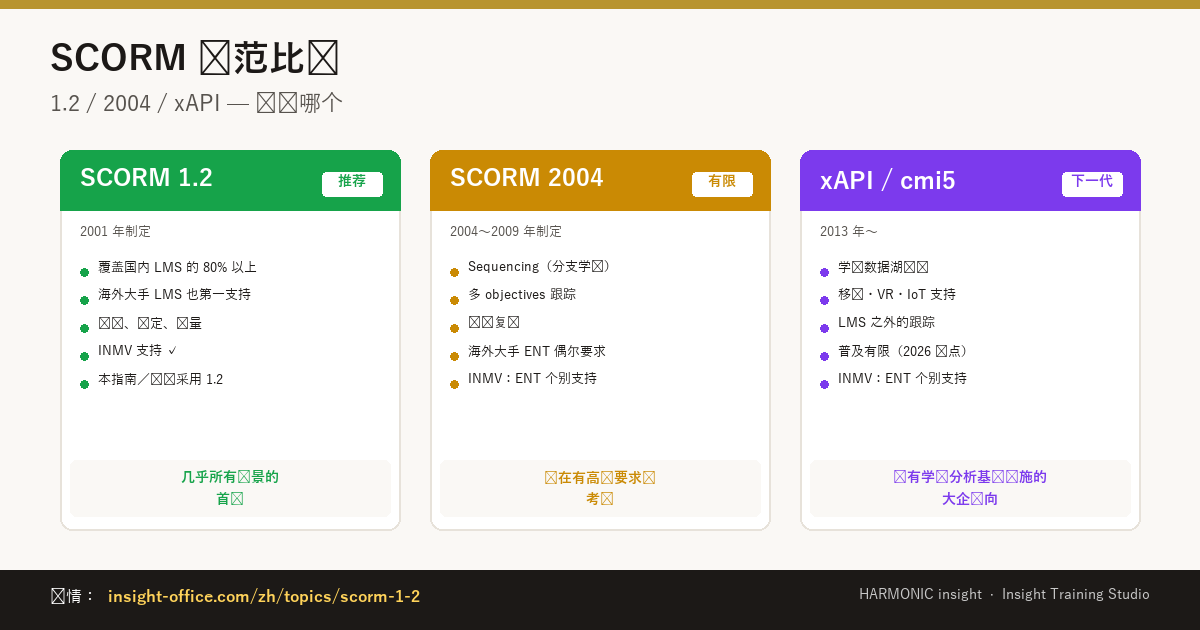The width and height of the screenshot is (1200, 630).
Task: Select '多 objectives 跟踪' bullet
Action: point(521,294)
